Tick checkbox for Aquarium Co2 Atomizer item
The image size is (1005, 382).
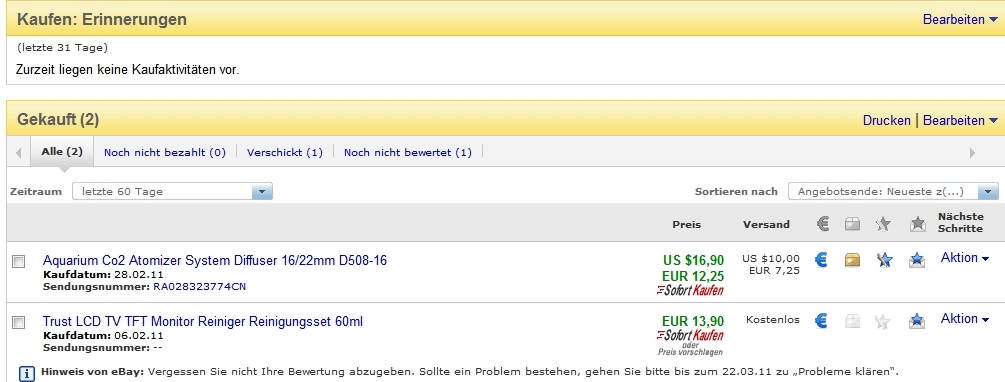[19, 262]
